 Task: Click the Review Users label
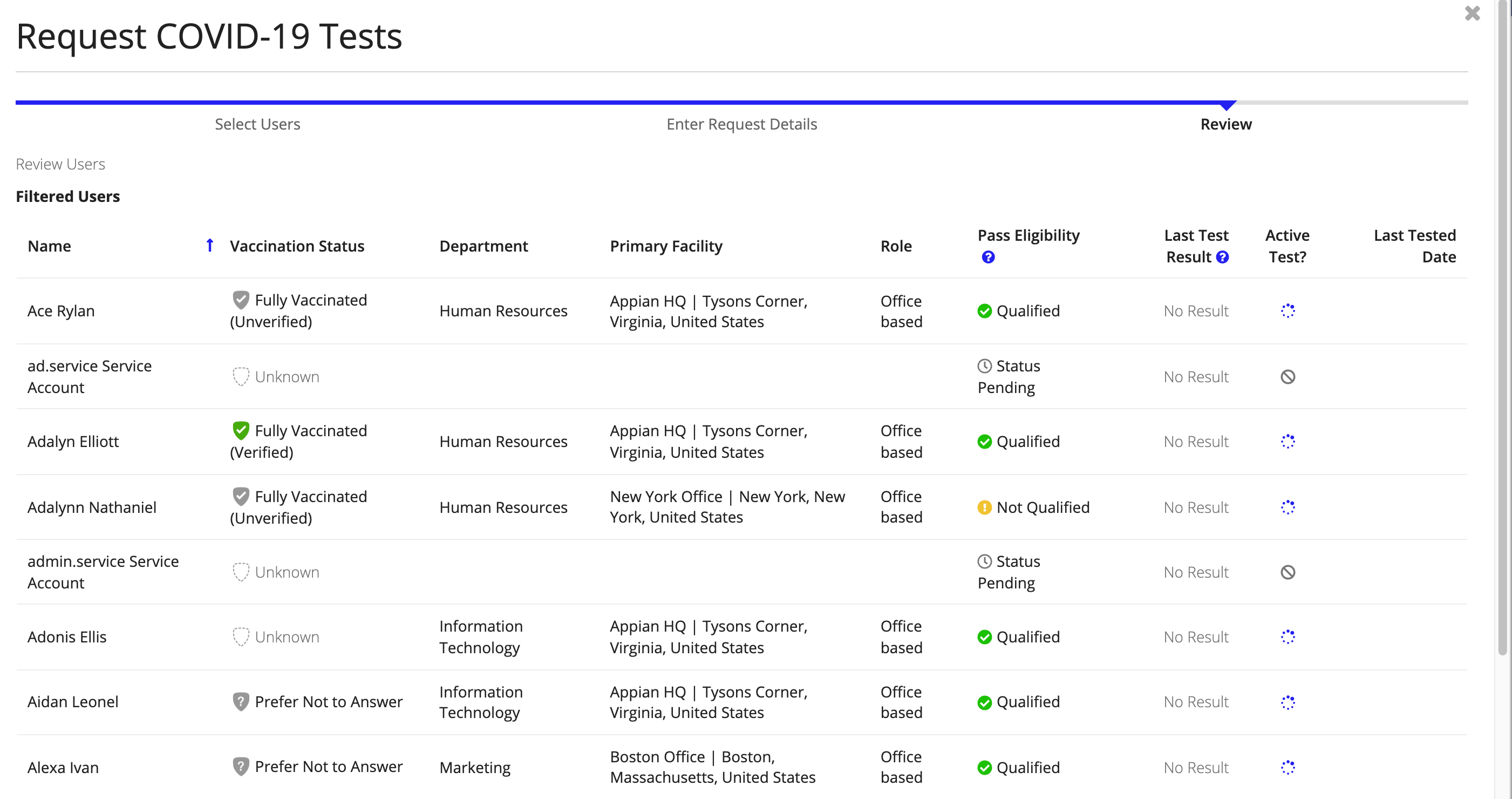60,164
